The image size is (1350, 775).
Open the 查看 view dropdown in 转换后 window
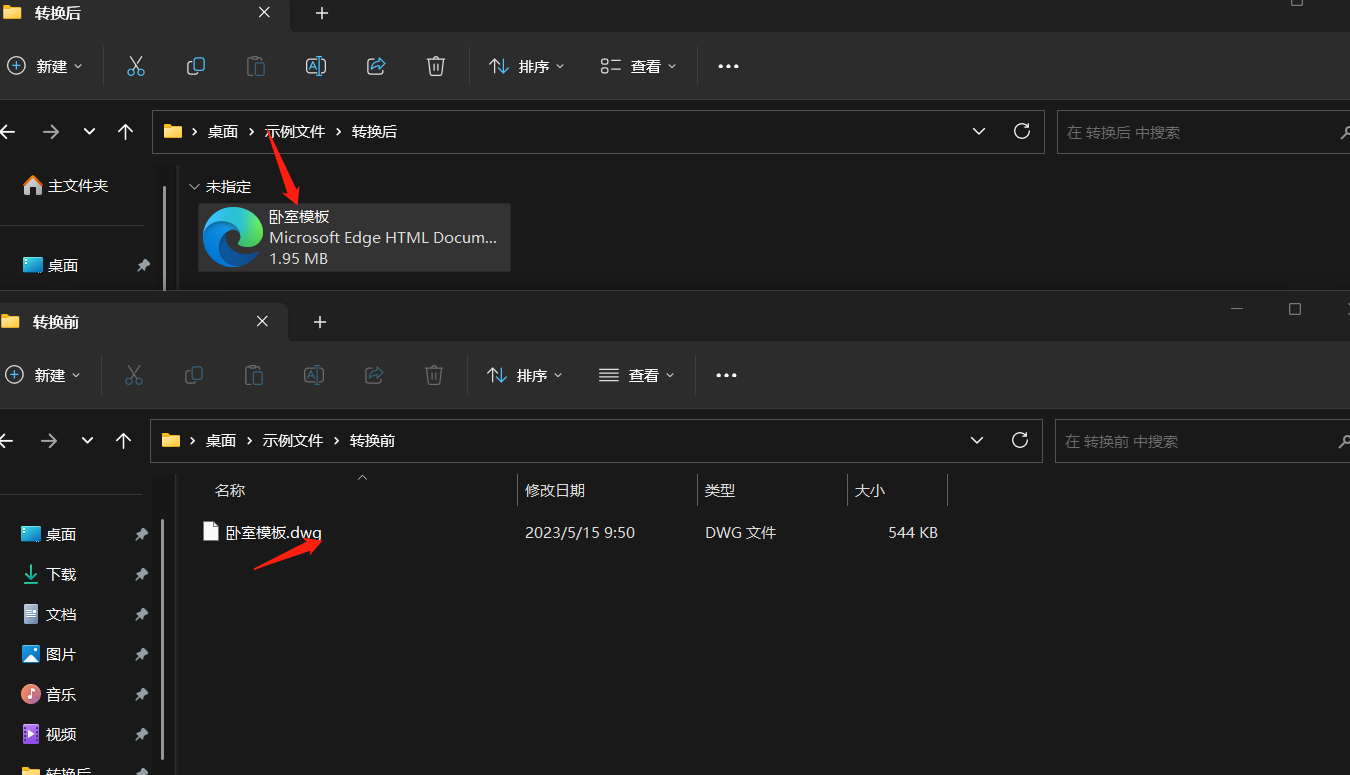(x=639, y=66)
